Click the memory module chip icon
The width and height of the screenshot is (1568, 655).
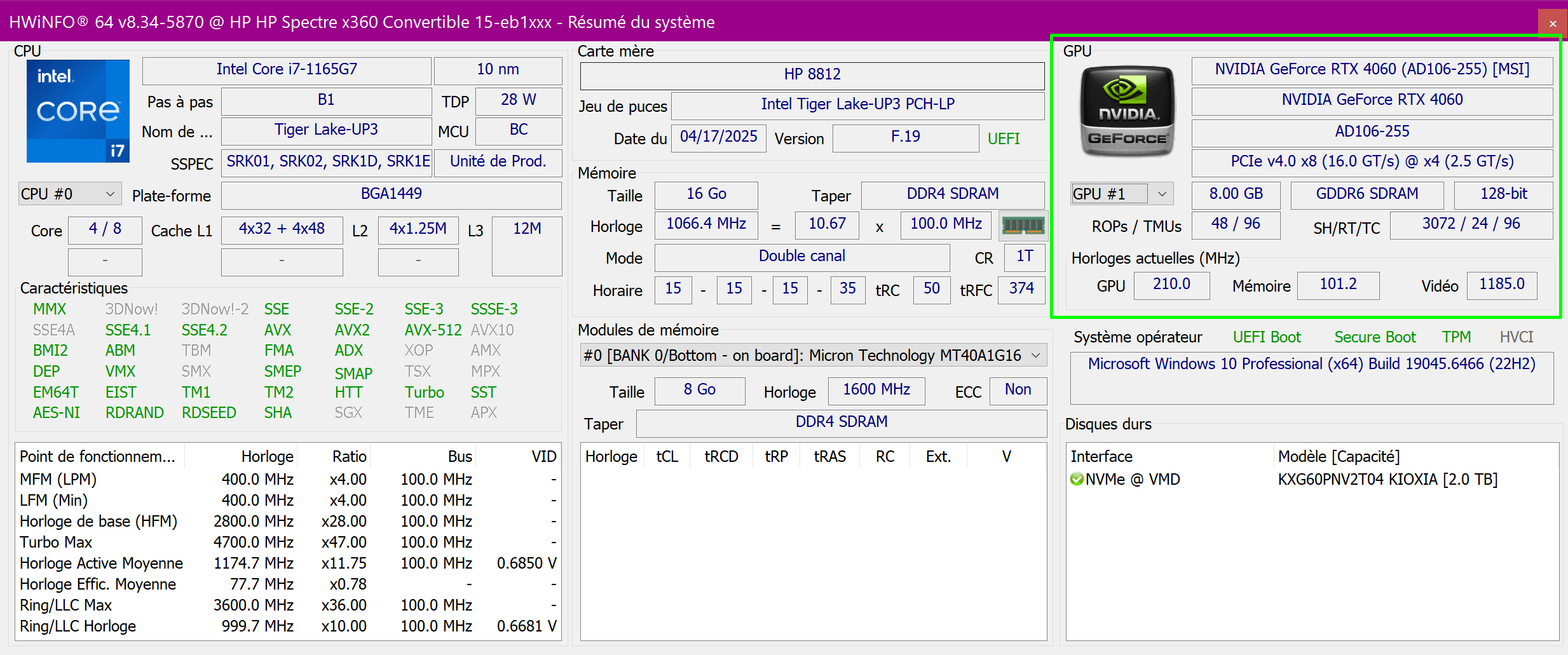click(1022, 225)
